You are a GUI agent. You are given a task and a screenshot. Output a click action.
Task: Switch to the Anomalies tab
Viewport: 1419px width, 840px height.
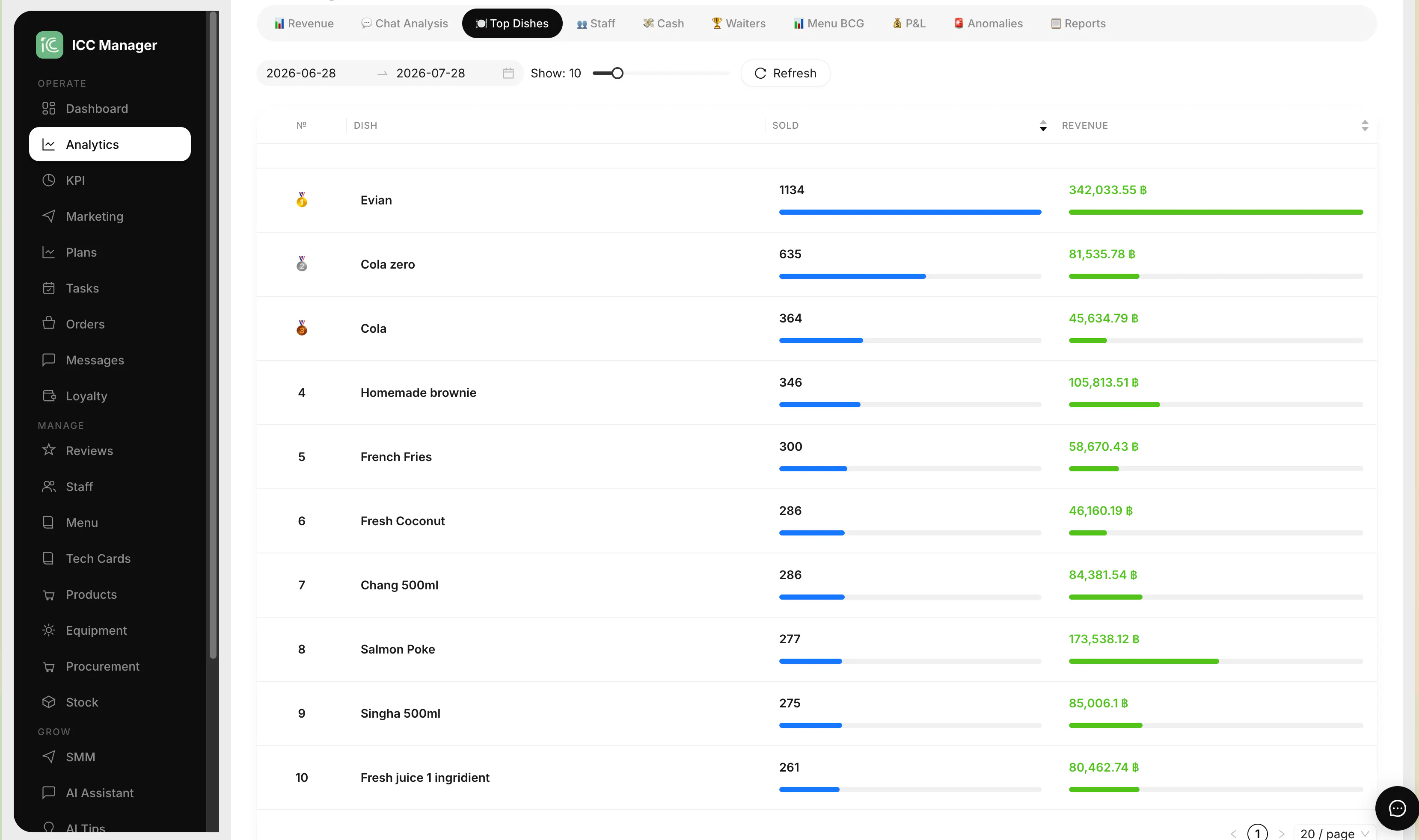988,23
